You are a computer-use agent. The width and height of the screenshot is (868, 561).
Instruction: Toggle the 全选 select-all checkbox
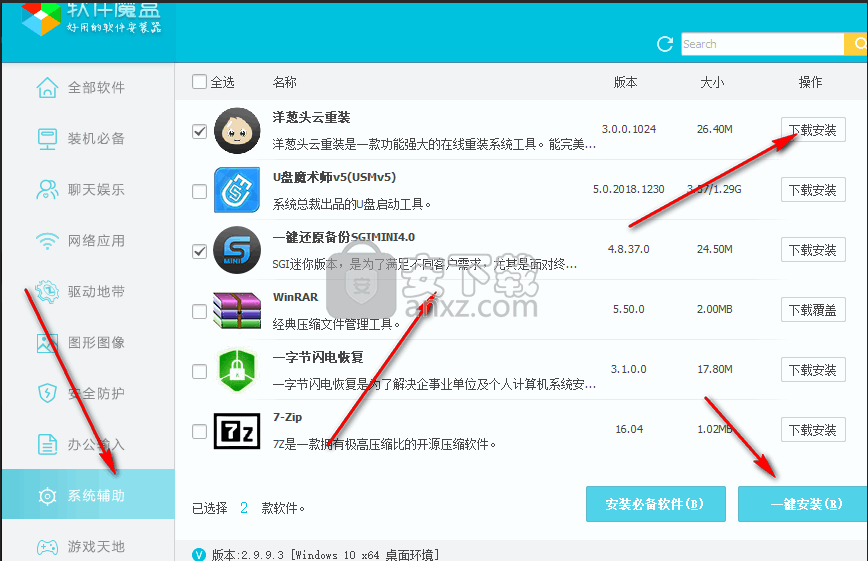199,81
